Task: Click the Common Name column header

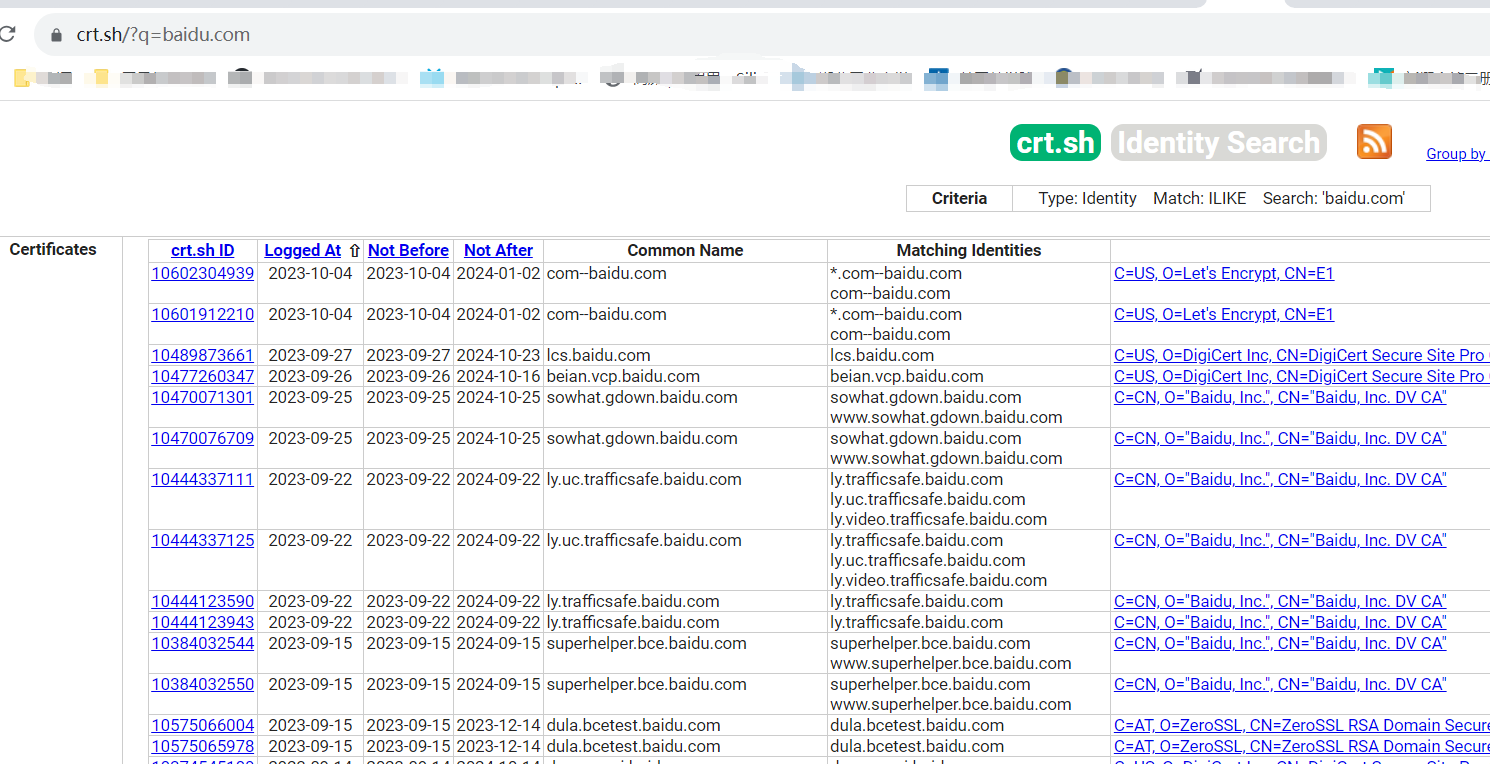Action: pos(685,250)
